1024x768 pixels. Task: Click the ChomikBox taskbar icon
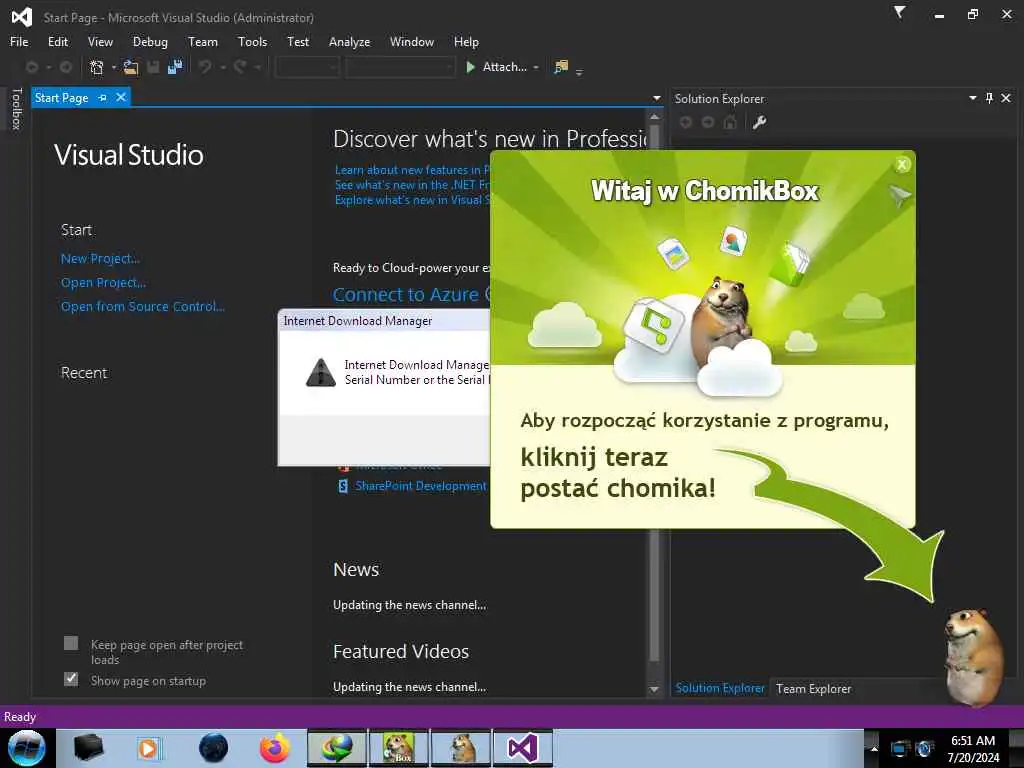399,748
